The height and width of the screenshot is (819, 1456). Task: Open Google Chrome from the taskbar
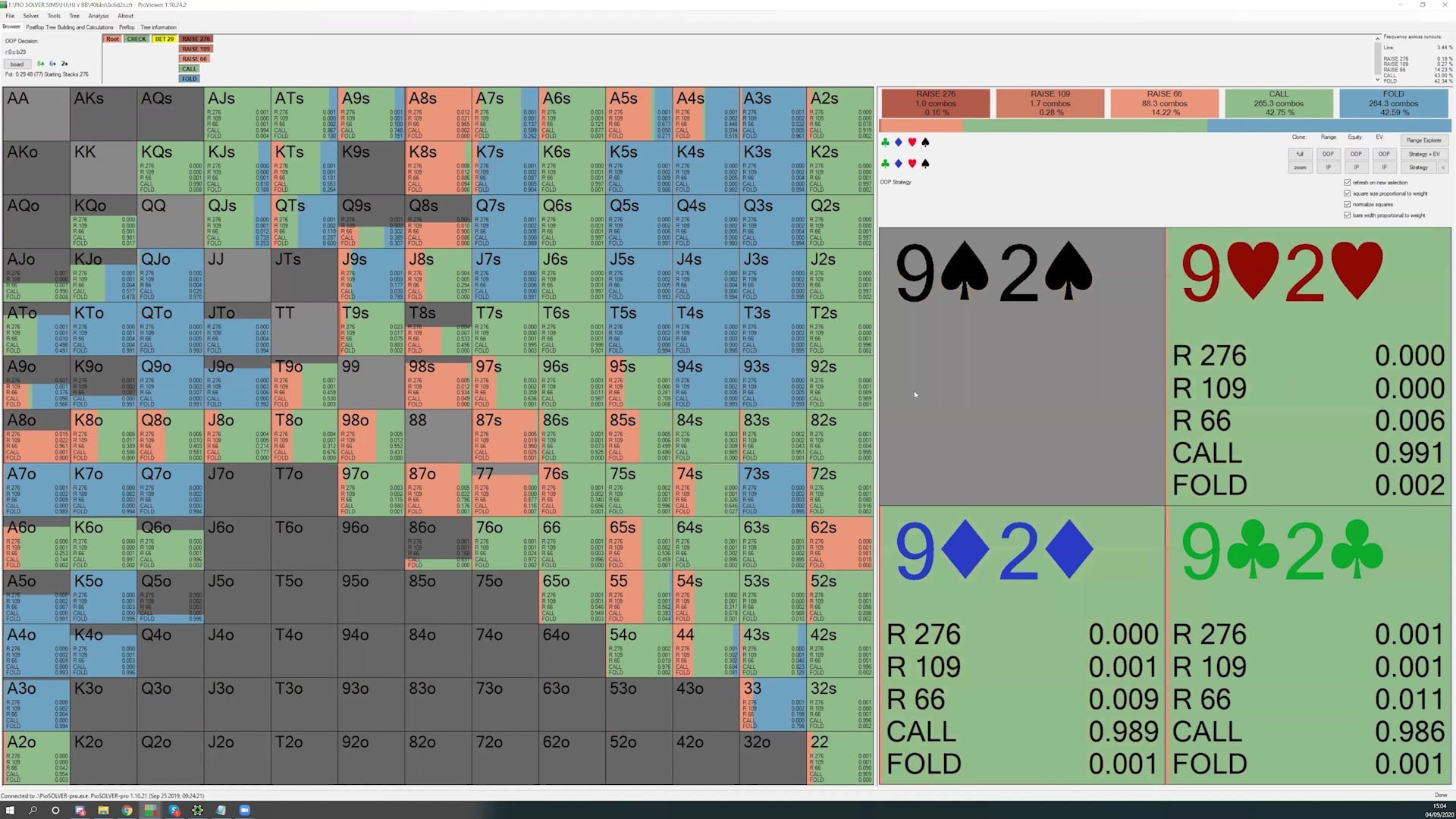pyautogui.click(x=127, y=811)
